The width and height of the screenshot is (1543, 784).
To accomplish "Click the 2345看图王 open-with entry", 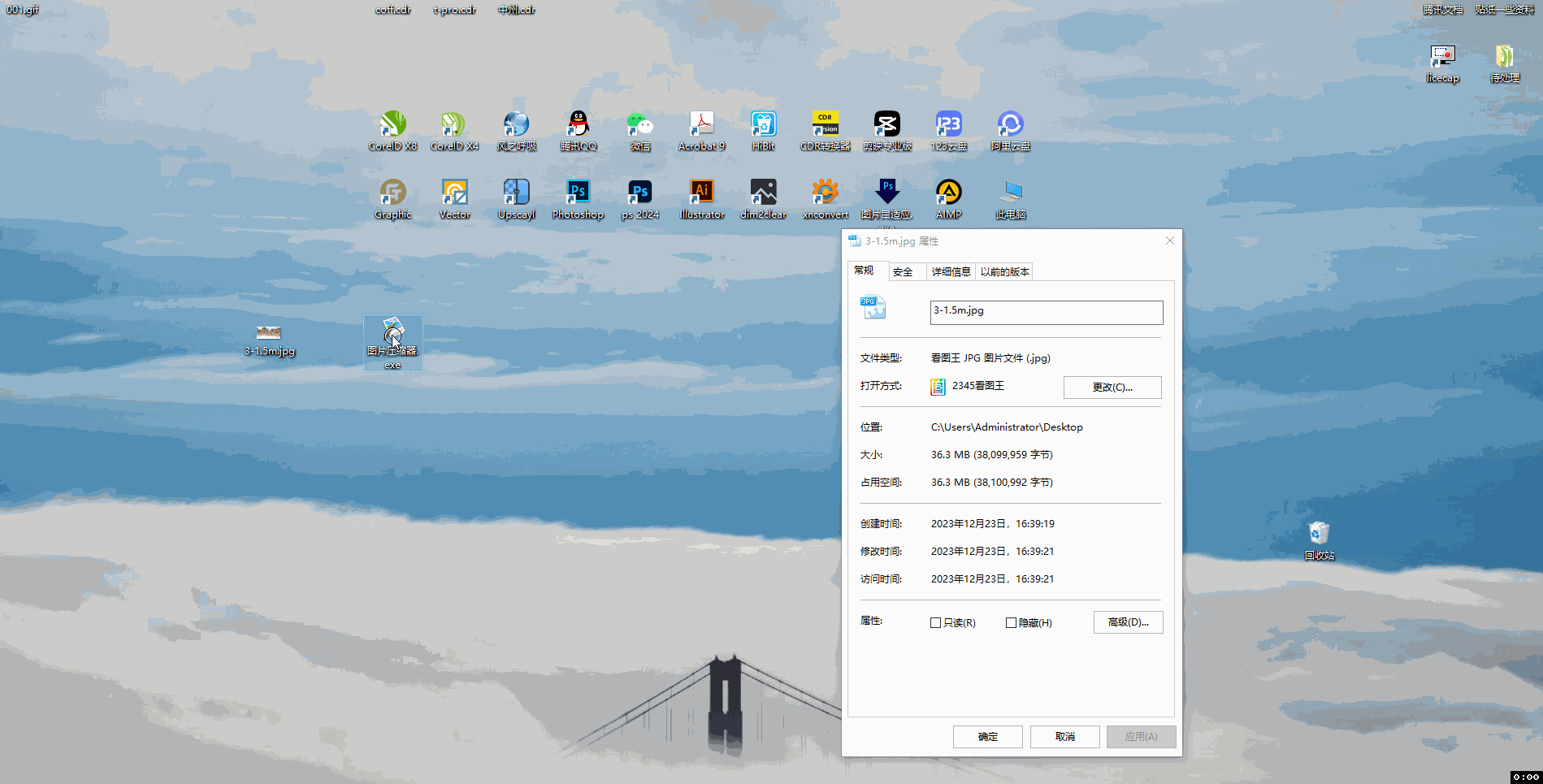I will click(968, 387).
